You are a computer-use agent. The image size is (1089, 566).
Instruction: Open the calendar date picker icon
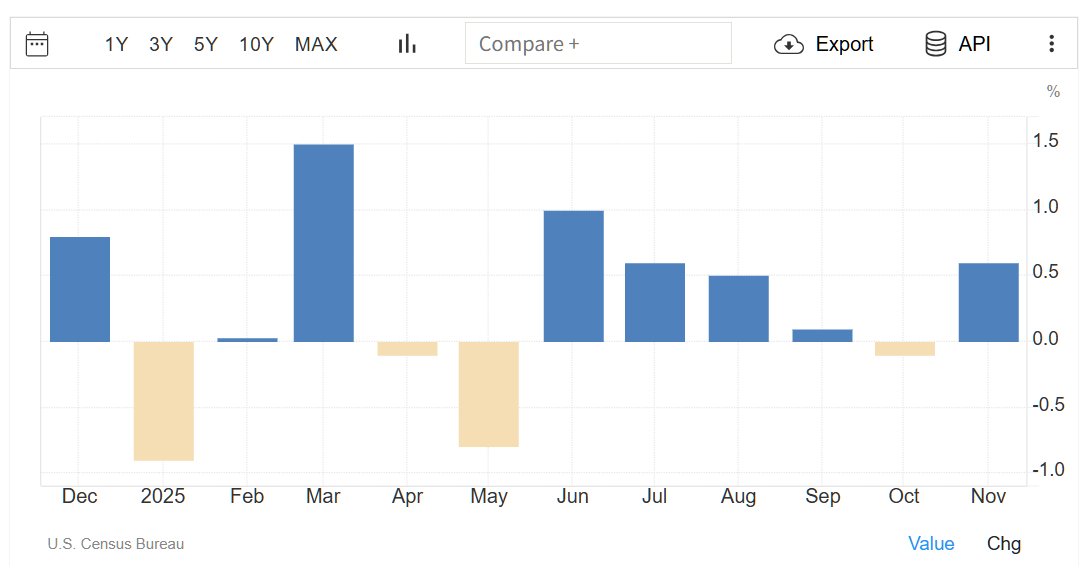point(37,44)
